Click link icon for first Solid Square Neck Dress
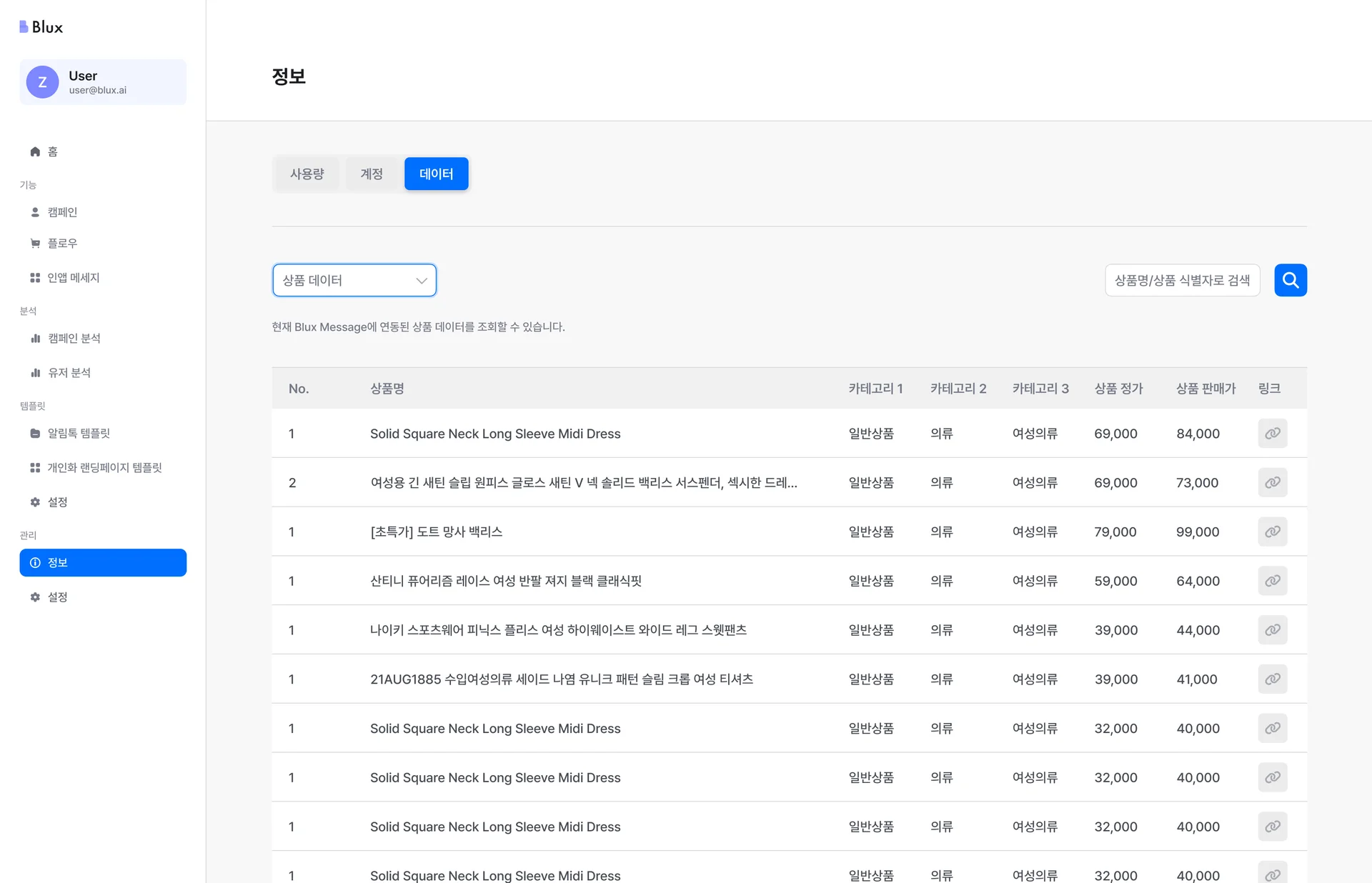1372x883 pixels. click(x=1272, y=434)
